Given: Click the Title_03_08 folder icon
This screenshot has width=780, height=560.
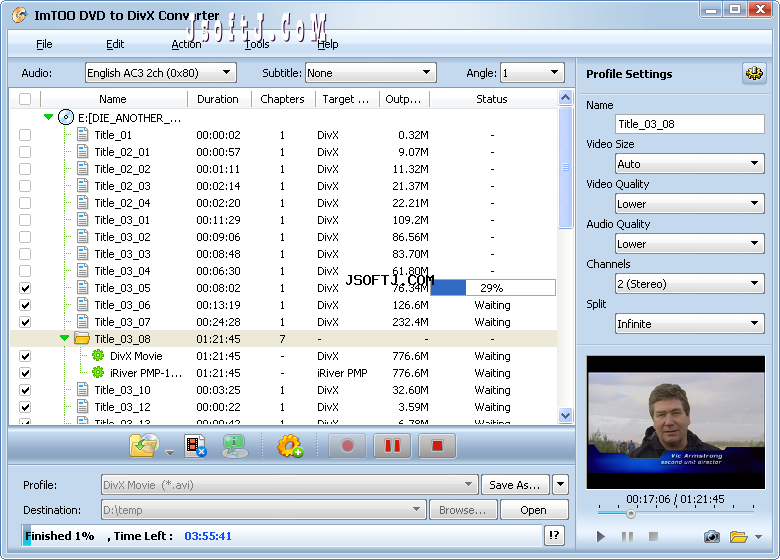Looking at the screenshot, I should pos(82,338).
